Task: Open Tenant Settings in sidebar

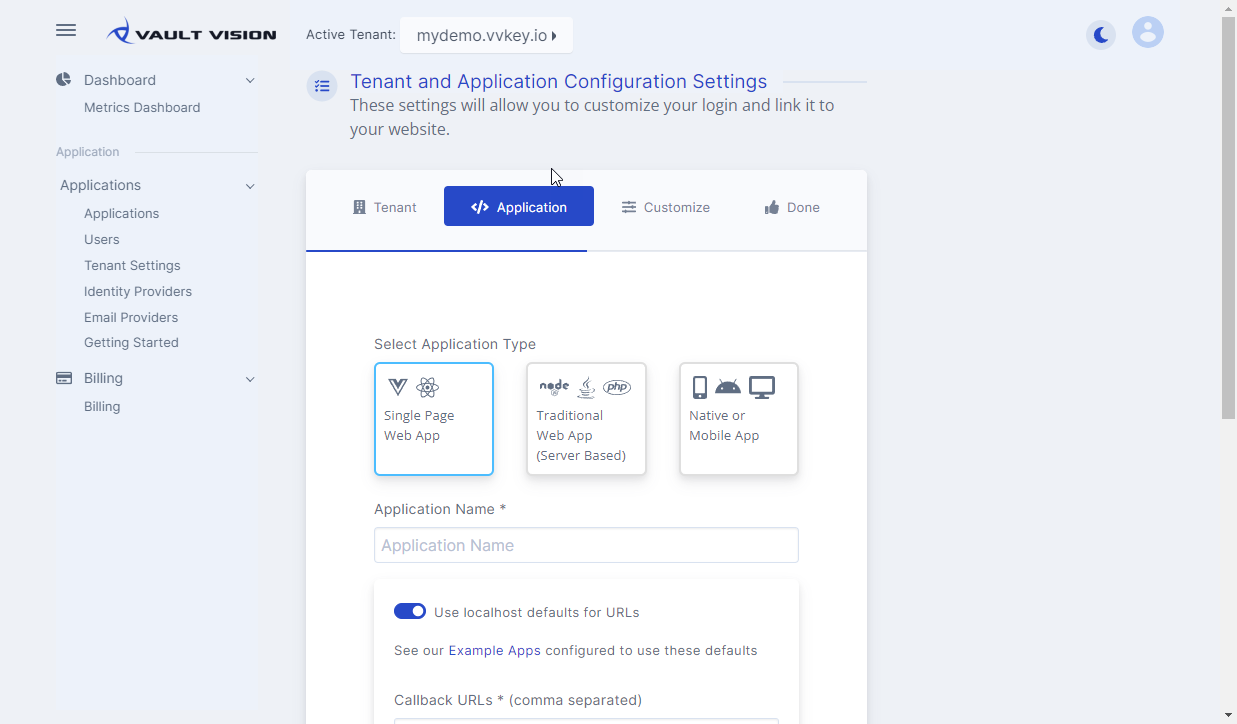Action: point(132,265)
